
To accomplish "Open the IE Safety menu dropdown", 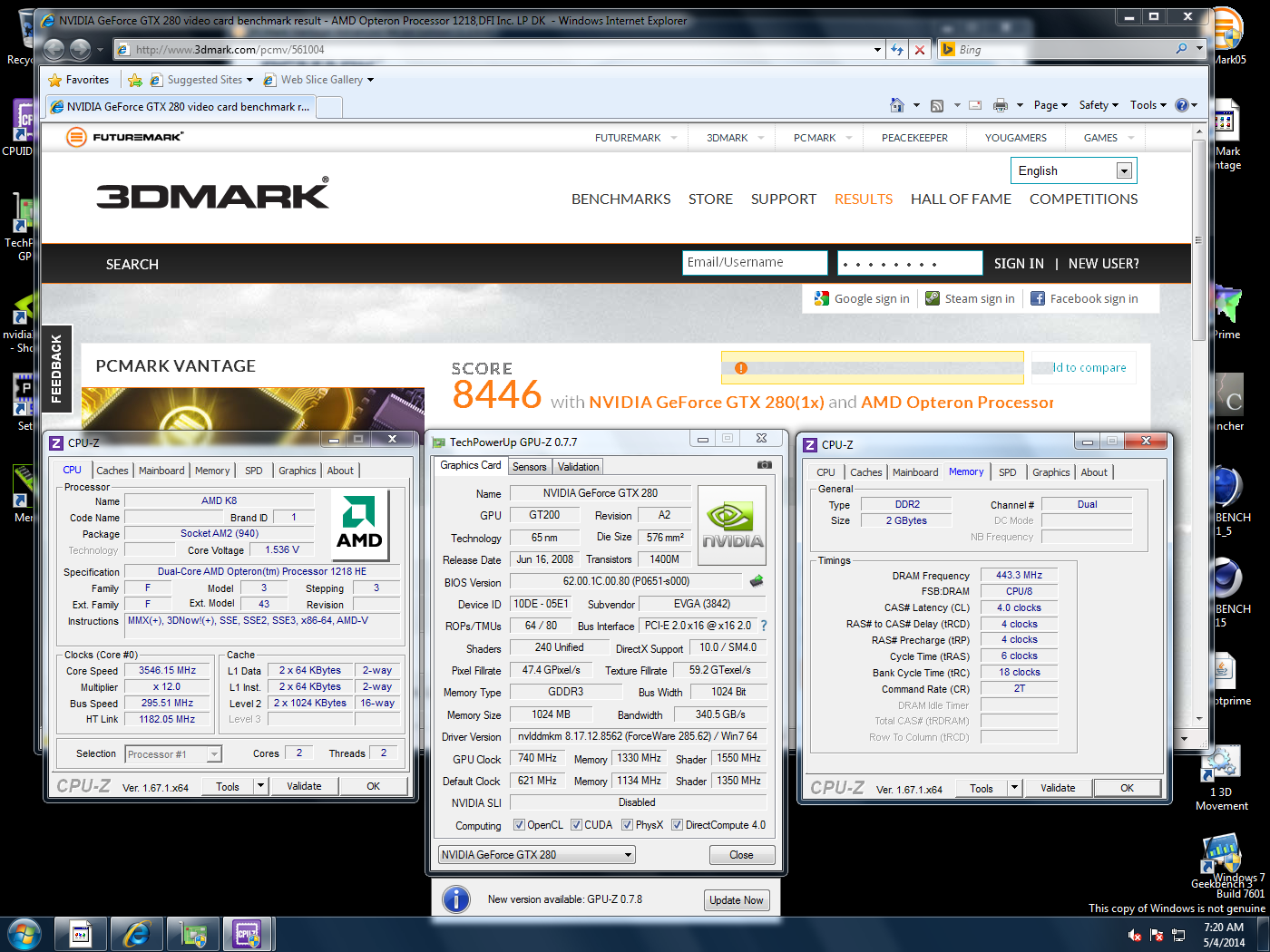I will click(x=1099, y=105).
